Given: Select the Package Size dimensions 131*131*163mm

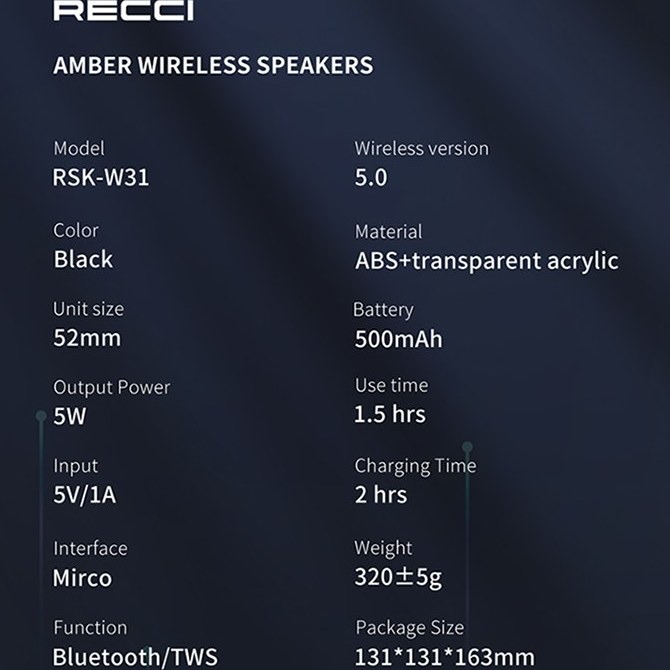Looking at the screenshot, I should click(x=445, y=658).
